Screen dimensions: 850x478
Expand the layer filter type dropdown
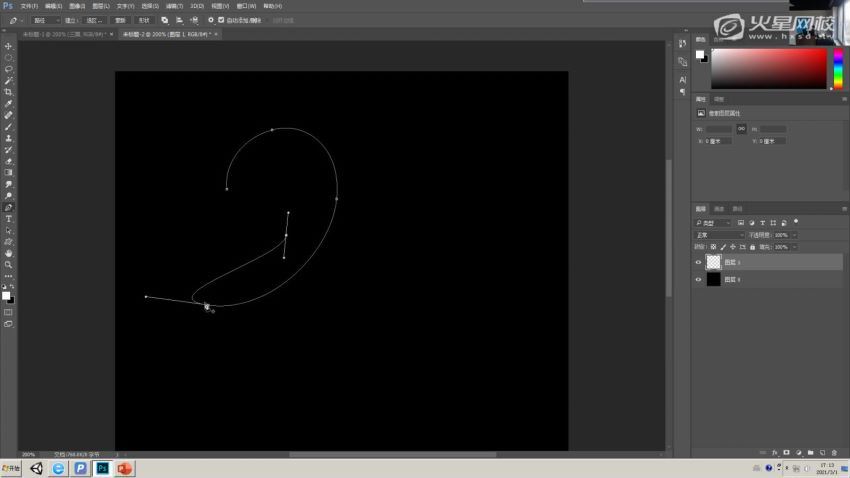point(716,222)
